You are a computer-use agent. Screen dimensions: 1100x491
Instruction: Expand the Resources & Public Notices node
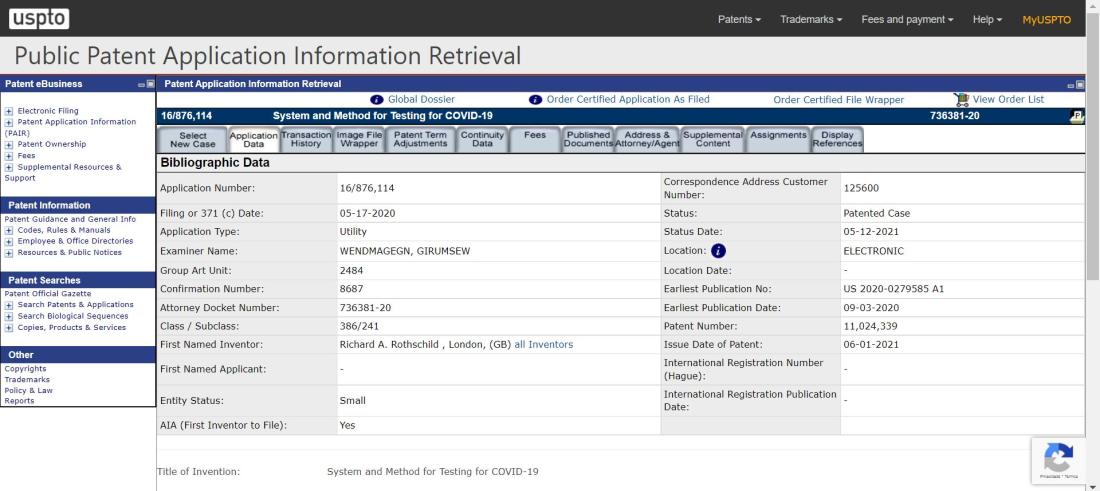(9, 253)
